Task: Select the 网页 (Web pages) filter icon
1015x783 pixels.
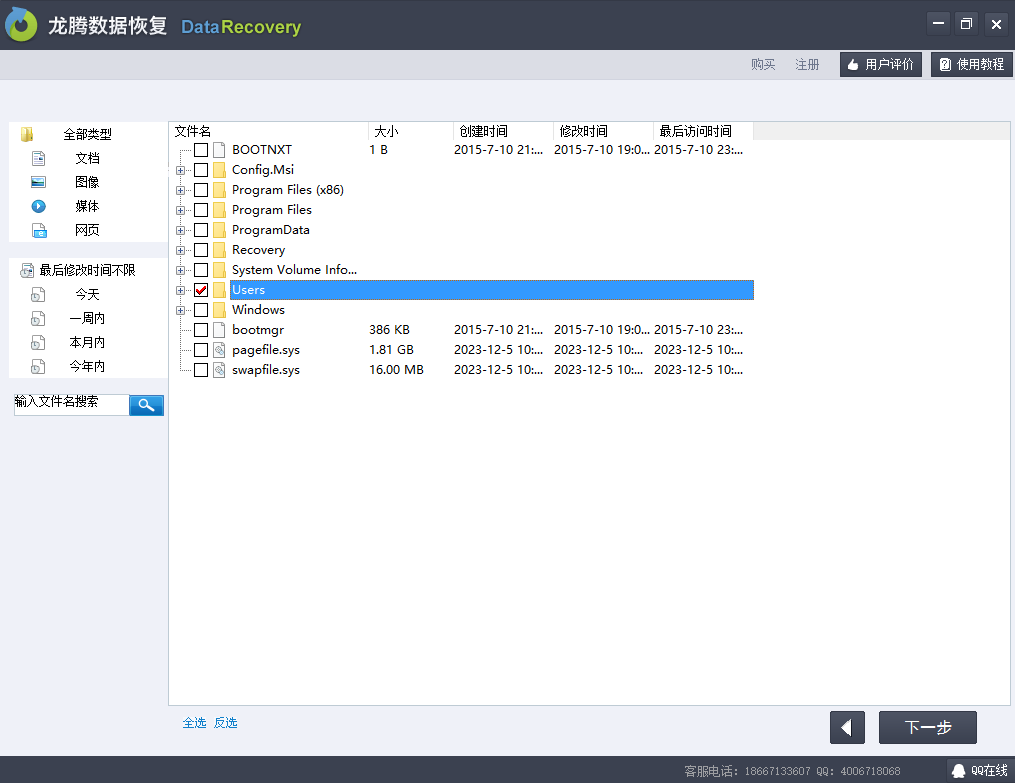Action: pos(38,230)
